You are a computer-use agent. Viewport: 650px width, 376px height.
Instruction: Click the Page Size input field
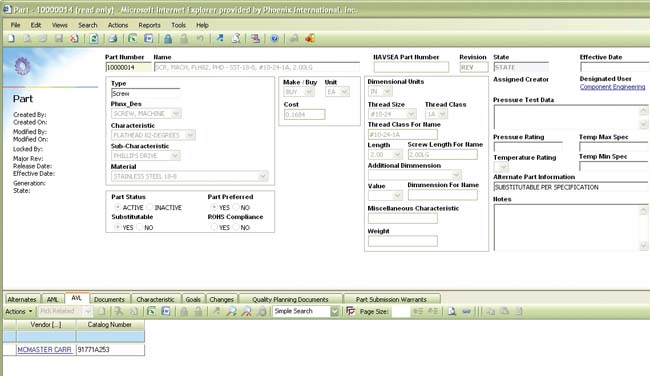pyautogui.click(x=400, y=311)
